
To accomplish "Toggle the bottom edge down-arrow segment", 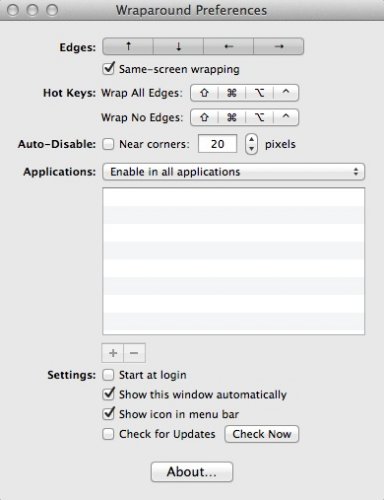I will coord(178,46).
